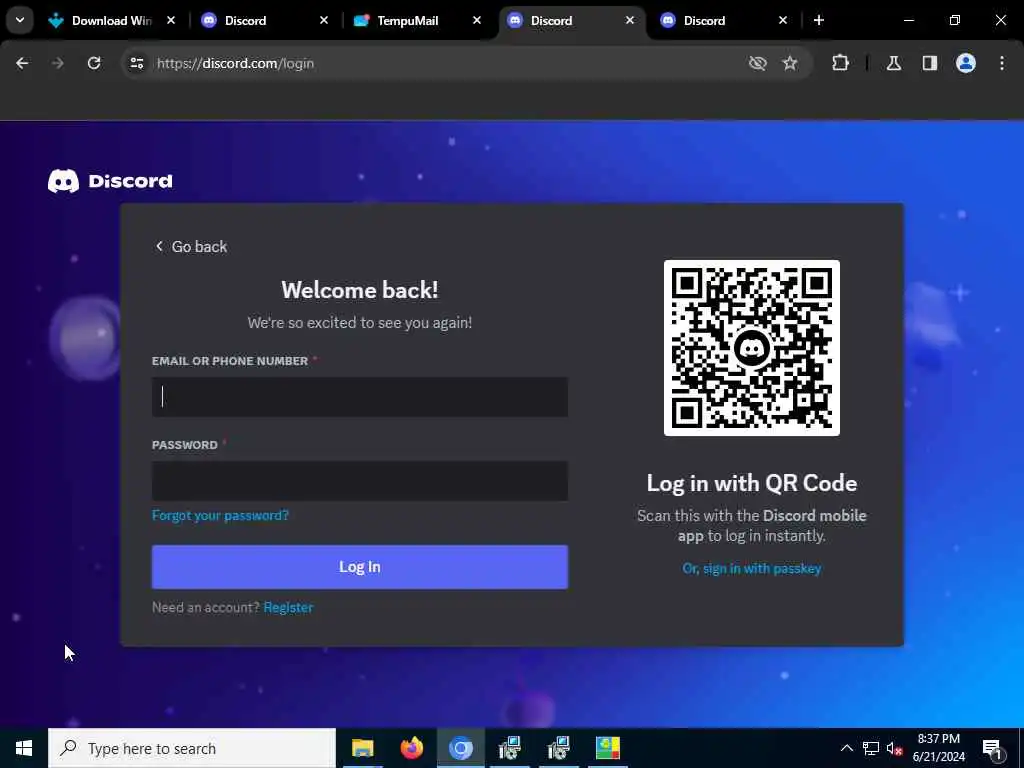Viewport: 1024px width, 768px height.
Task: Open the Chrome profile avatar
Action: [966, 63]
